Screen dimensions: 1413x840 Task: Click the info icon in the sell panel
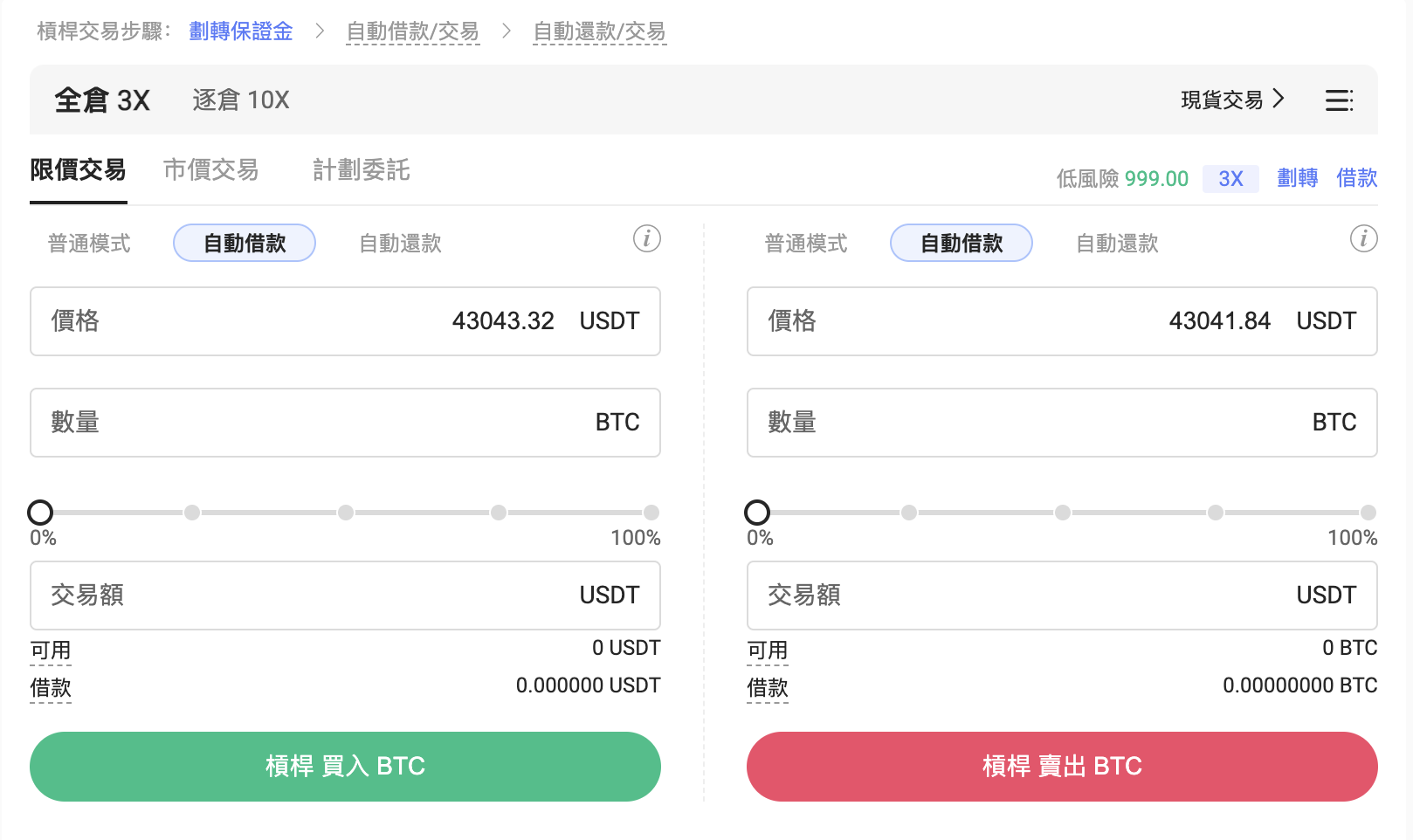click(x=1364, y=238)
